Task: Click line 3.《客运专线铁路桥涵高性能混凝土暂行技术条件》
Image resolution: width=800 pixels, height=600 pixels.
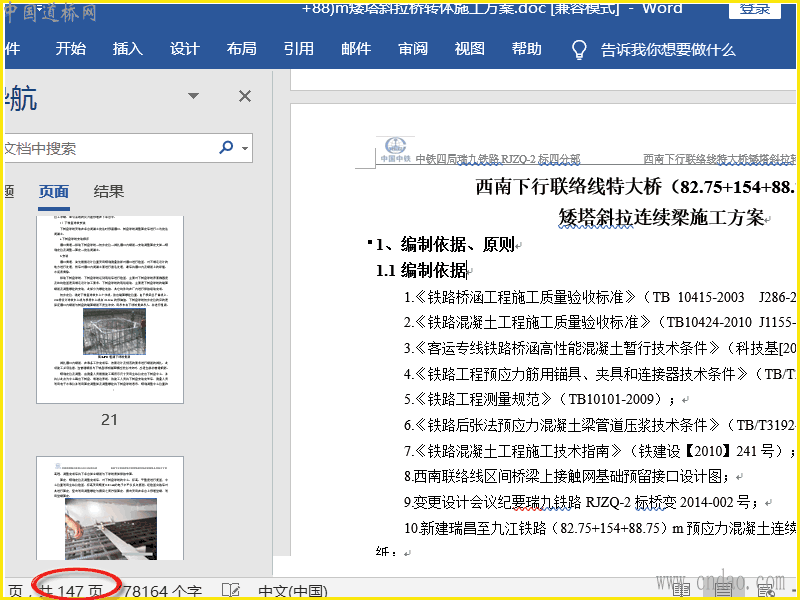Action: 600,348
